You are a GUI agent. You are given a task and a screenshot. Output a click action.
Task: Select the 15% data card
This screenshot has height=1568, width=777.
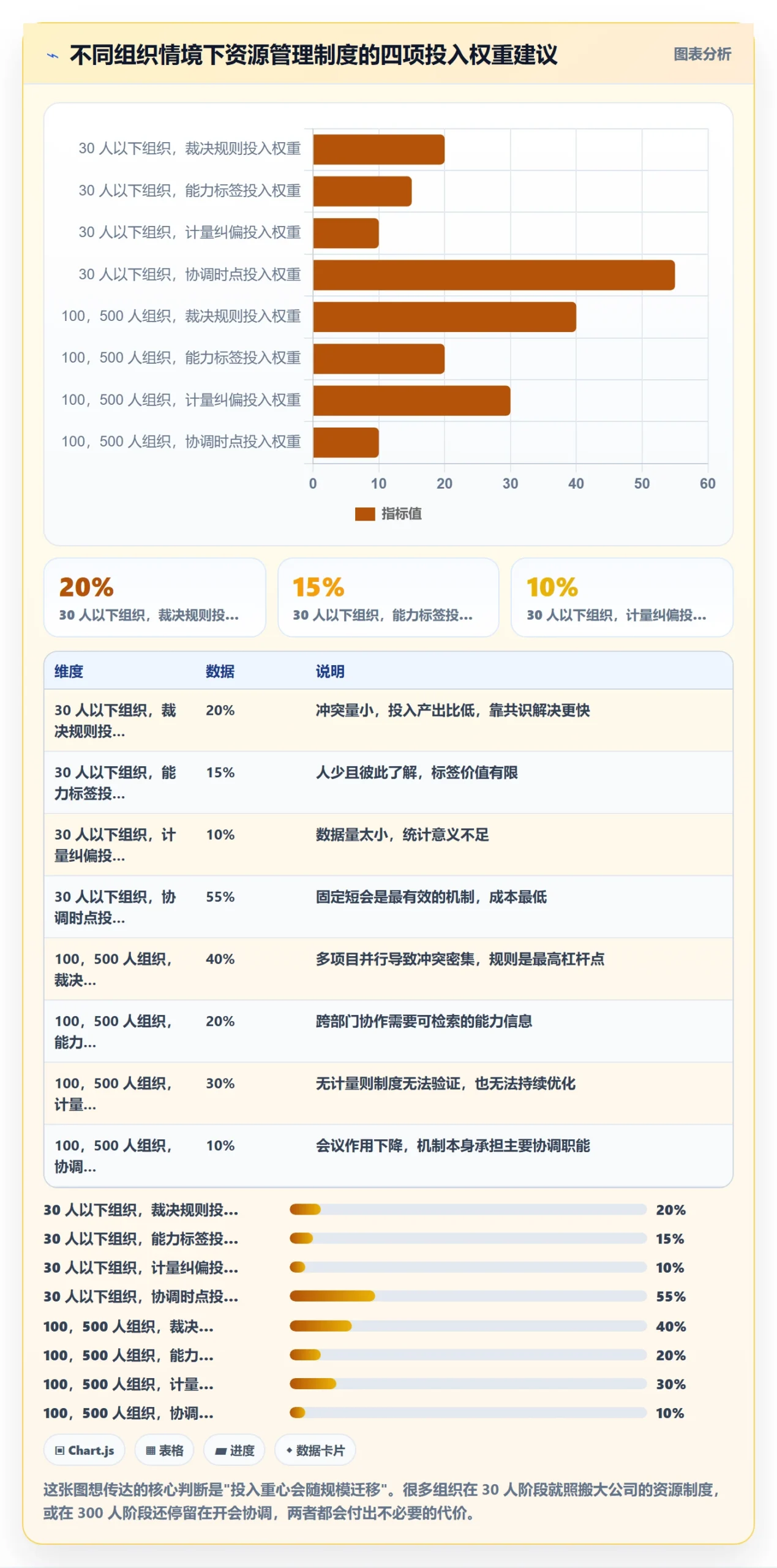tap(388, 597)
